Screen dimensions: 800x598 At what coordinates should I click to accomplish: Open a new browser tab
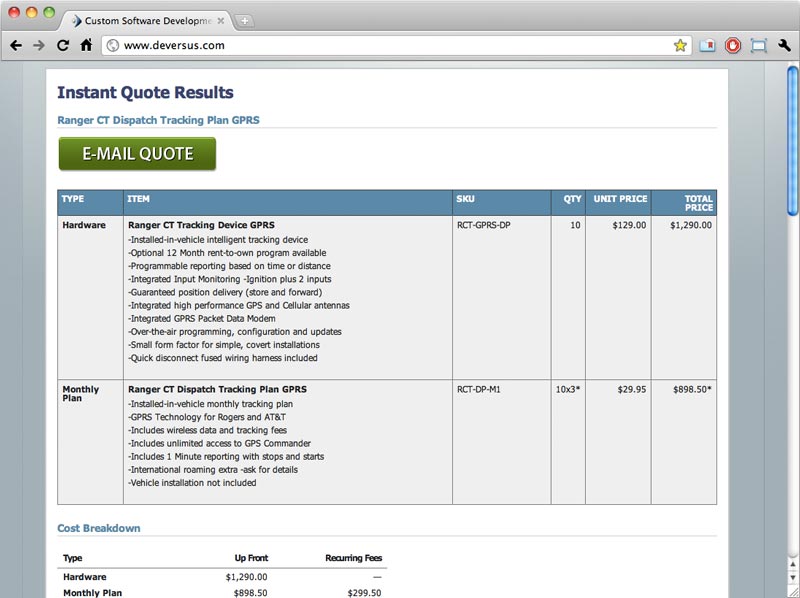(246, 21)
